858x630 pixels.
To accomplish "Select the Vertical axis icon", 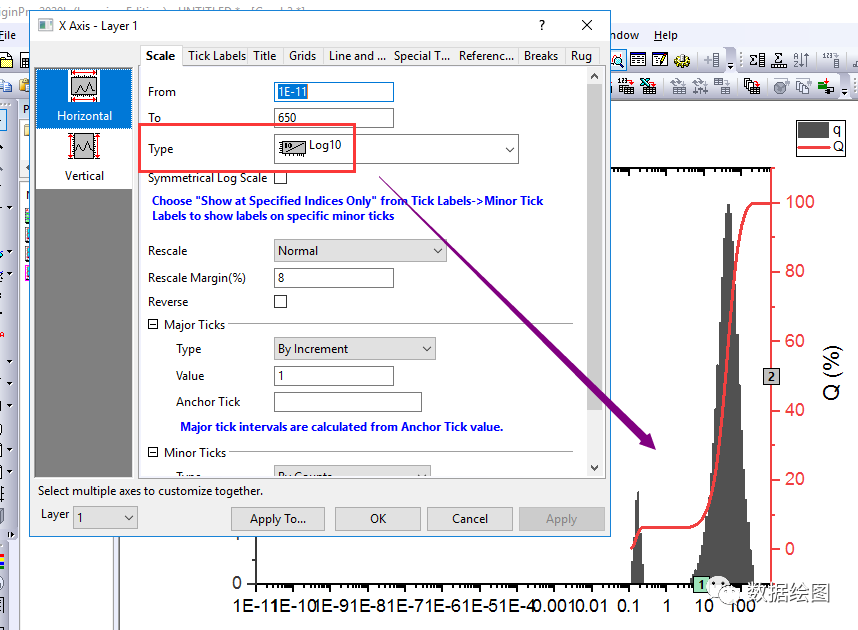I will 84,158.
